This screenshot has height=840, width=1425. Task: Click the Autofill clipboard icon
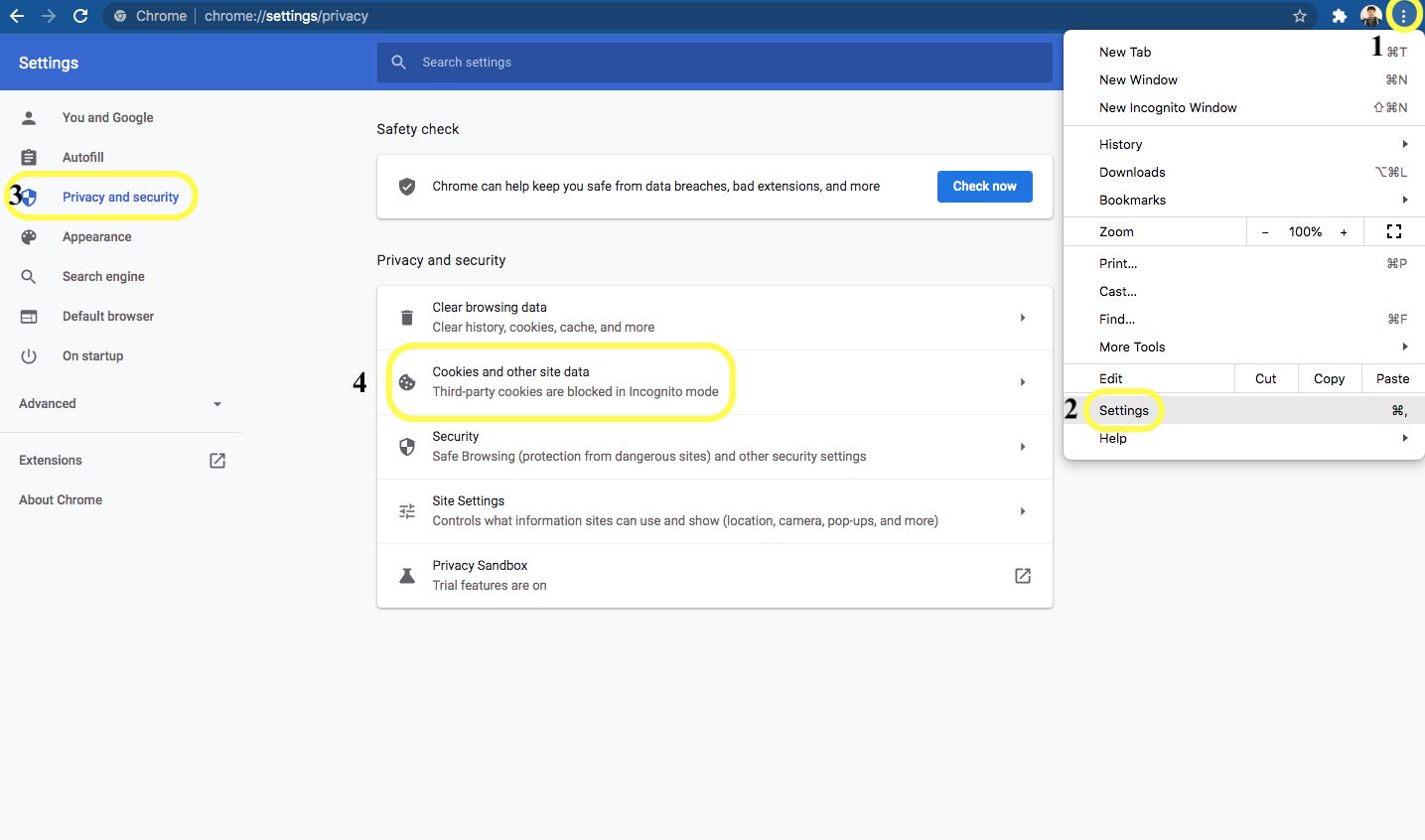(x=29, y=158)
